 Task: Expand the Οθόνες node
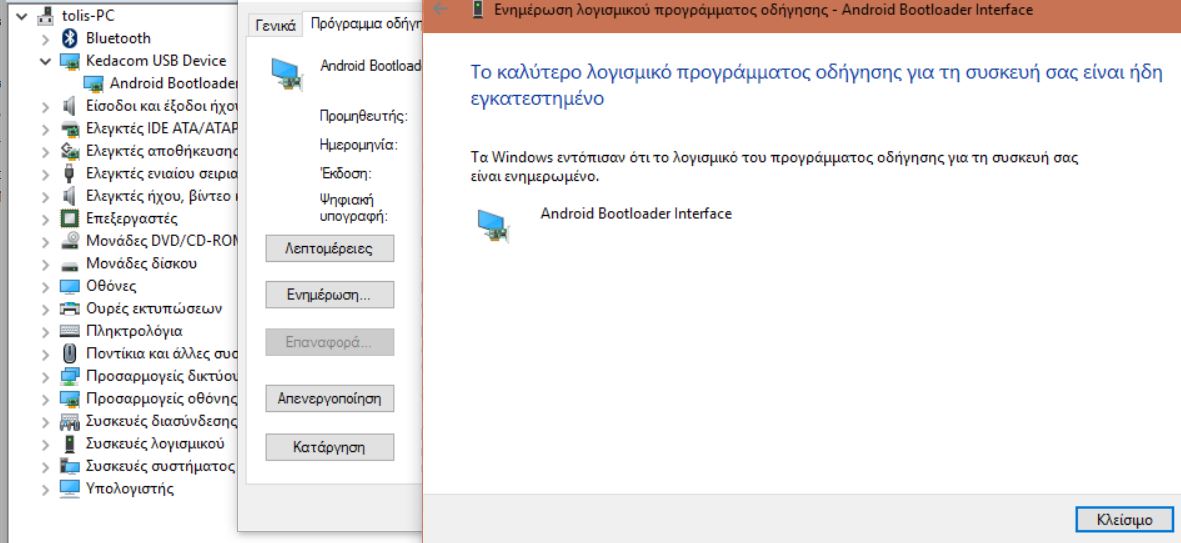(46, 287)
